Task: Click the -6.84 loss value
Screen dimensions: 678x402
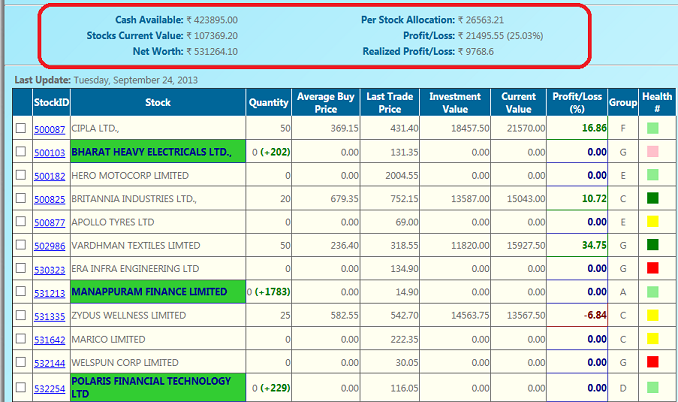Action: 595,315
